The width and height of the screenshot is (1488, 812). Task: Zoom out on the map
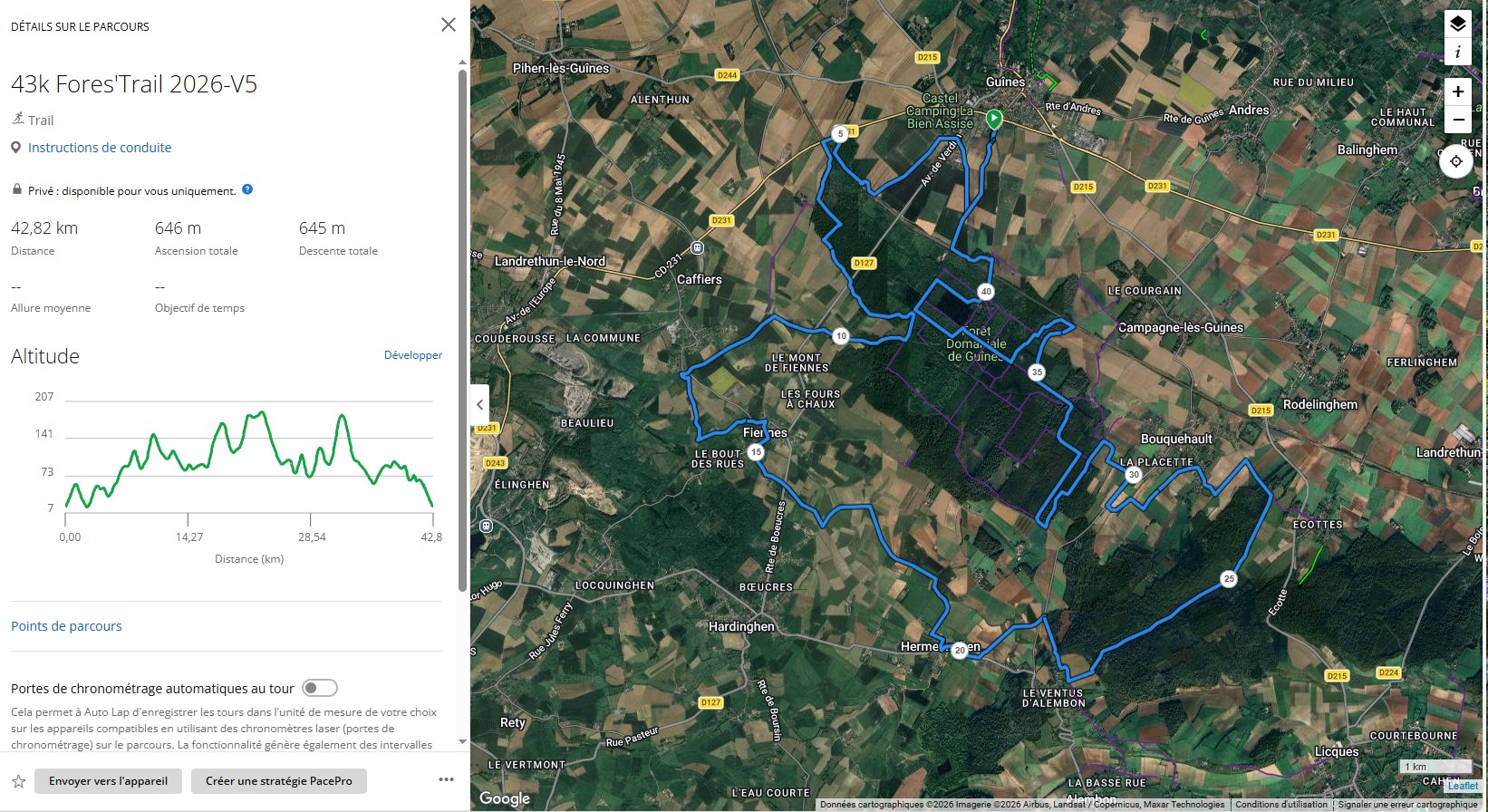1457,120
